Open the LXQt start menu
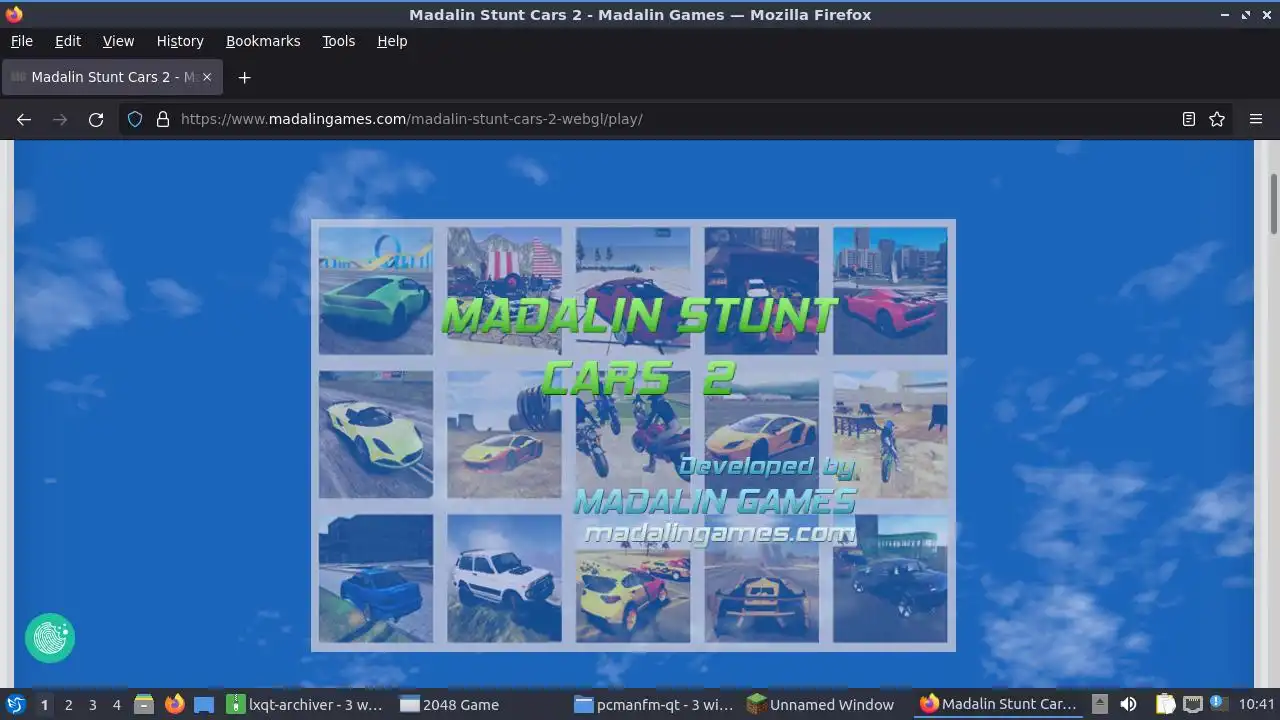The image size is (1280, 720). tap(15, 704)
